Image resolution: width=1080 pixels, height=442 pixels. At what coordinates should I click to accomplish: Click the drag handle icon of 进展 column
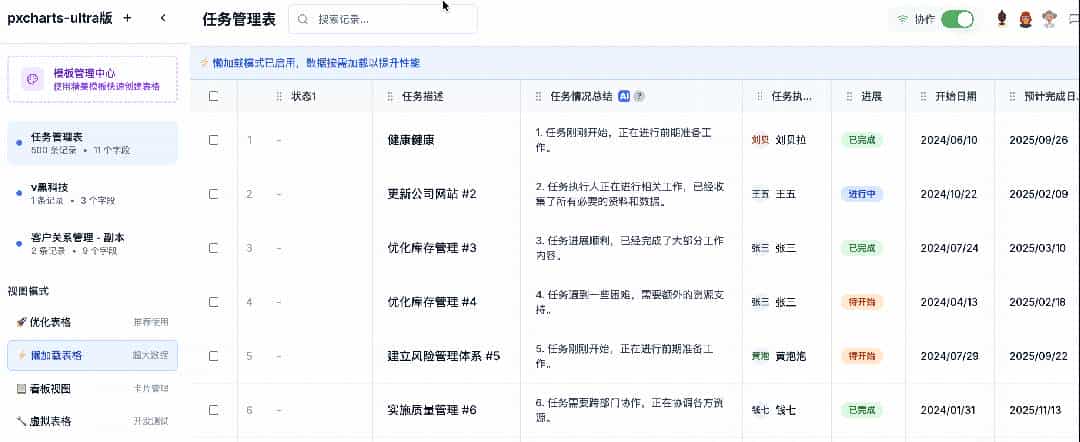pyautogui.click(x=849, y=96)
